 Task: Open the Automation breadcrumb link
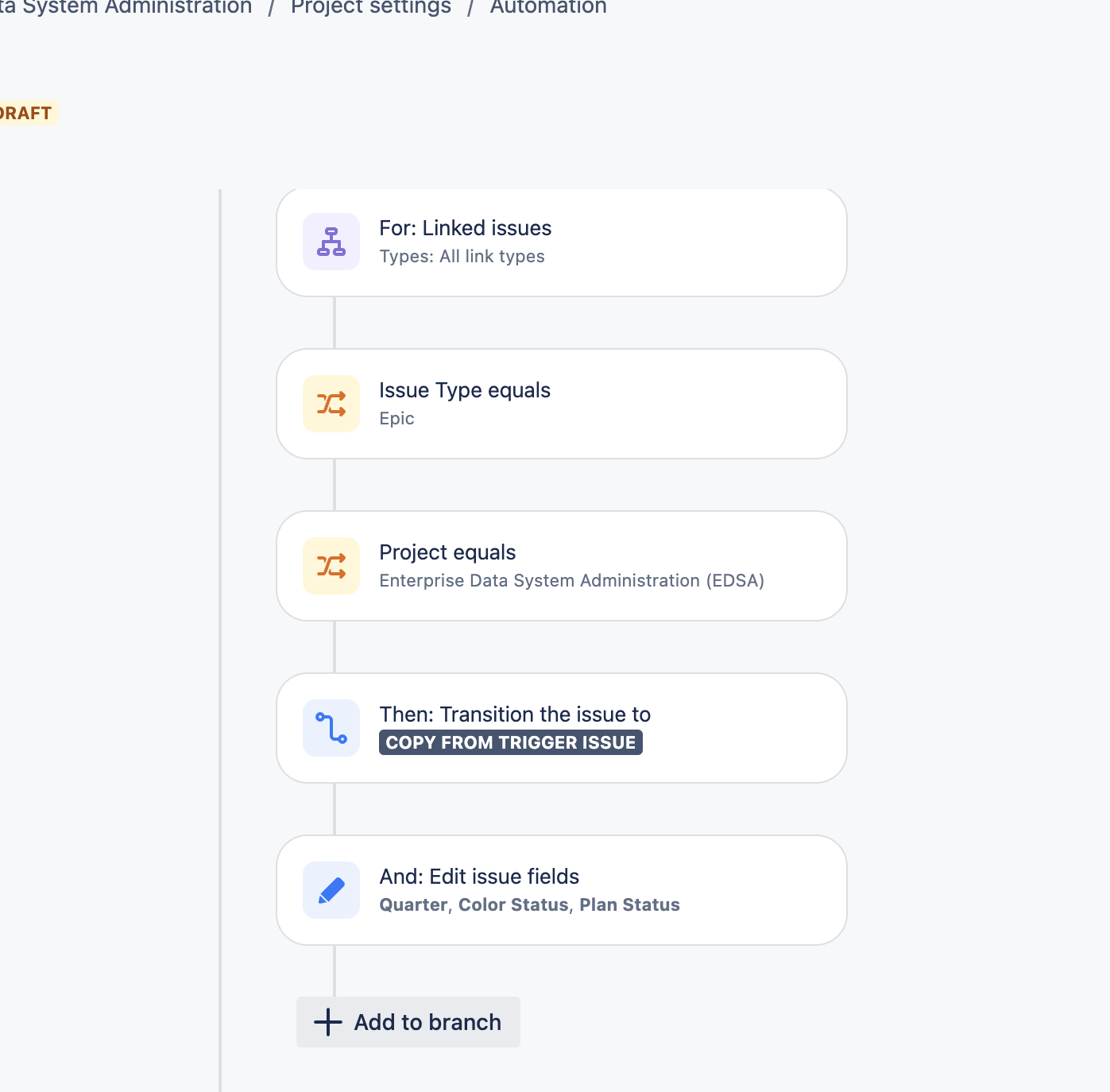coord(548,7)
